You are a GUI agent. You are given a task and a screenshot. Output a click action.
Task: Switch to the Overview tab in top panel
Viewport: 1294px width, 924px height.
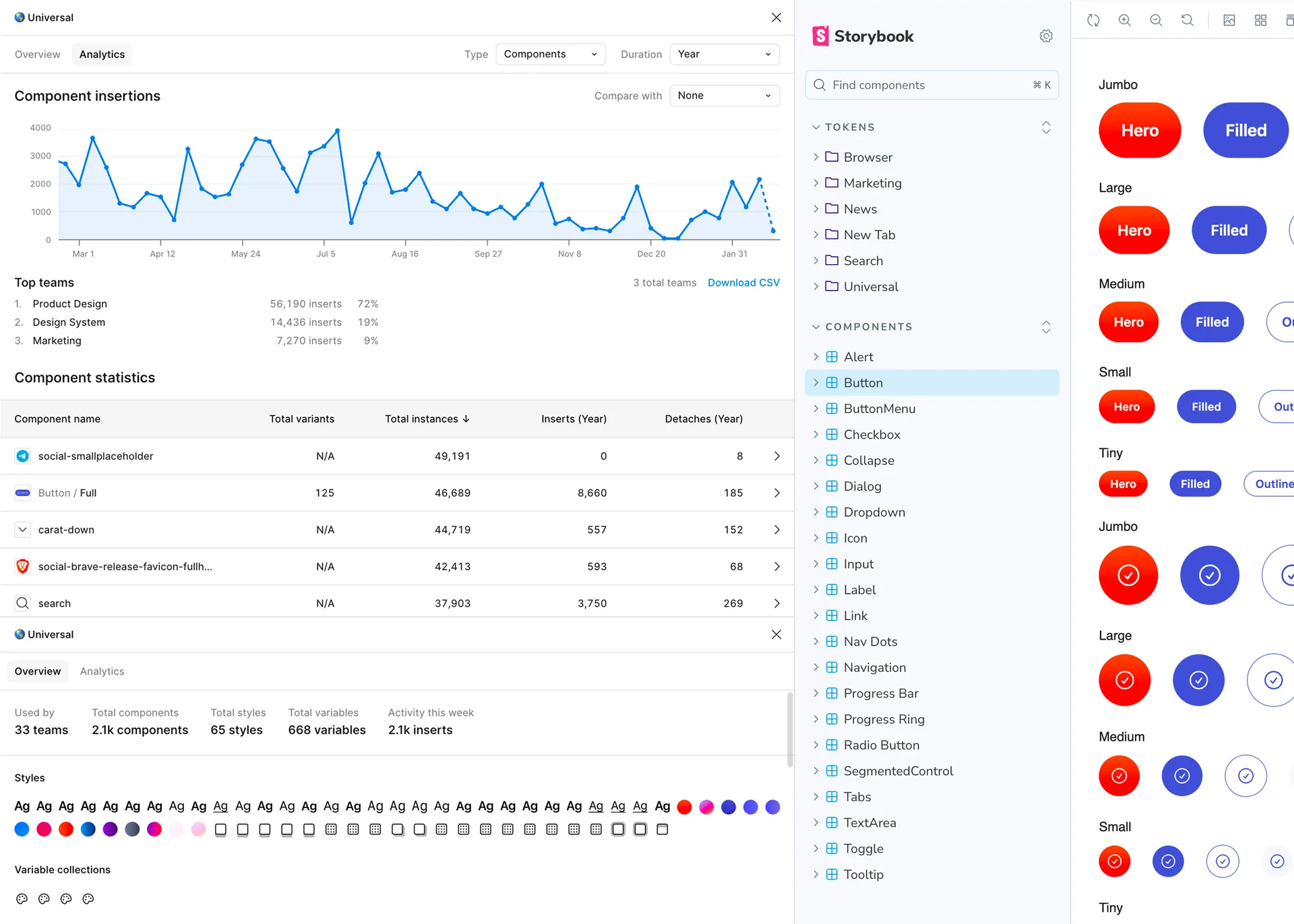coord(38,54)
